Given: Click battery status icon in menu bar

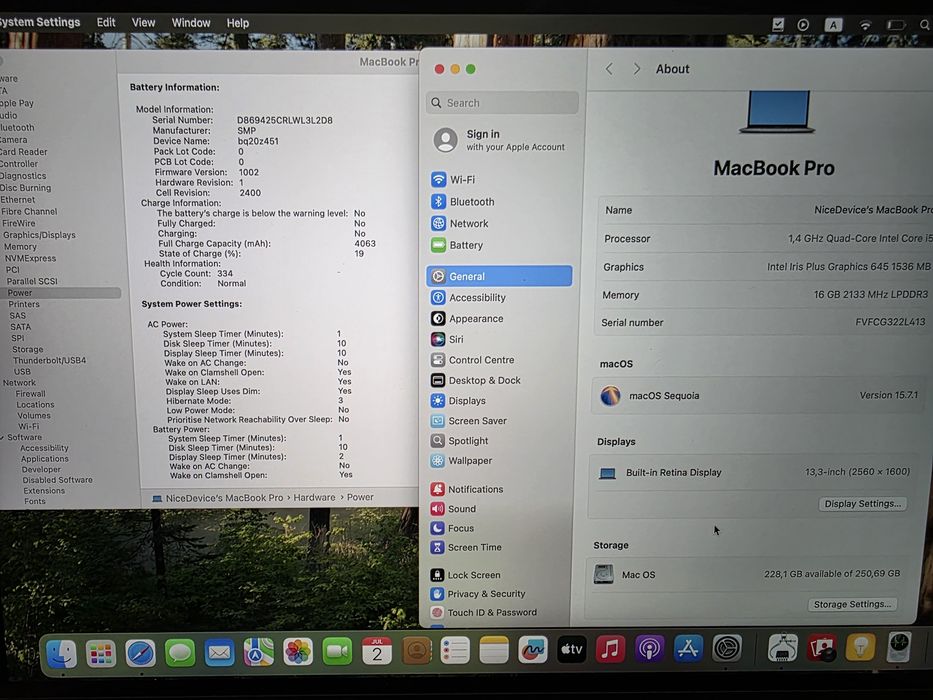Looking at the screenshot, I should pyautogui.click(x=896, y=24).
